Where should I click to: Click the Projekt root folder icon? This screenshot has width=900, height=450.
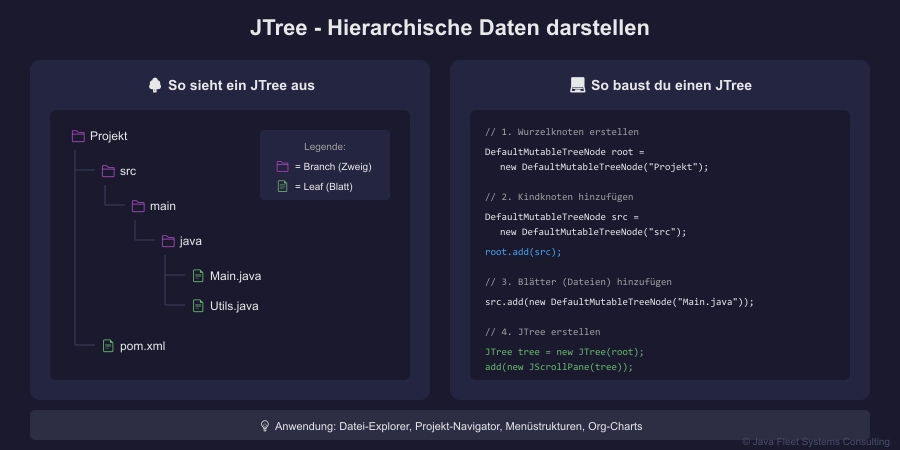[x=78, y=136]
